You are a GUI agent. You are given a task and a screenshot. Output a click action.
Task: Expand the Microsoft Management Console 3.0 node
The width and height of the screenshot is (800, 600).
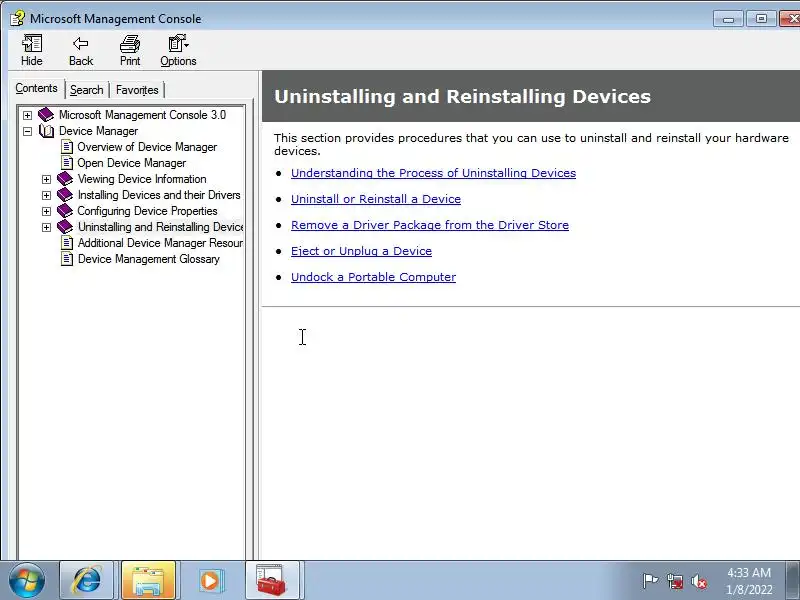click(28, 115)
